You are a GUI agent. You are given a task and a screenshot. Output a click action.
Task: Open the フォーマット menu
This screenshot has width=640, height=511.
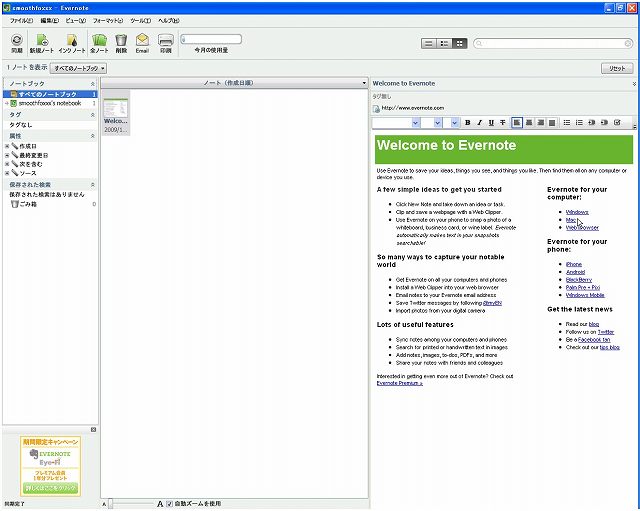tap(108, 20)
